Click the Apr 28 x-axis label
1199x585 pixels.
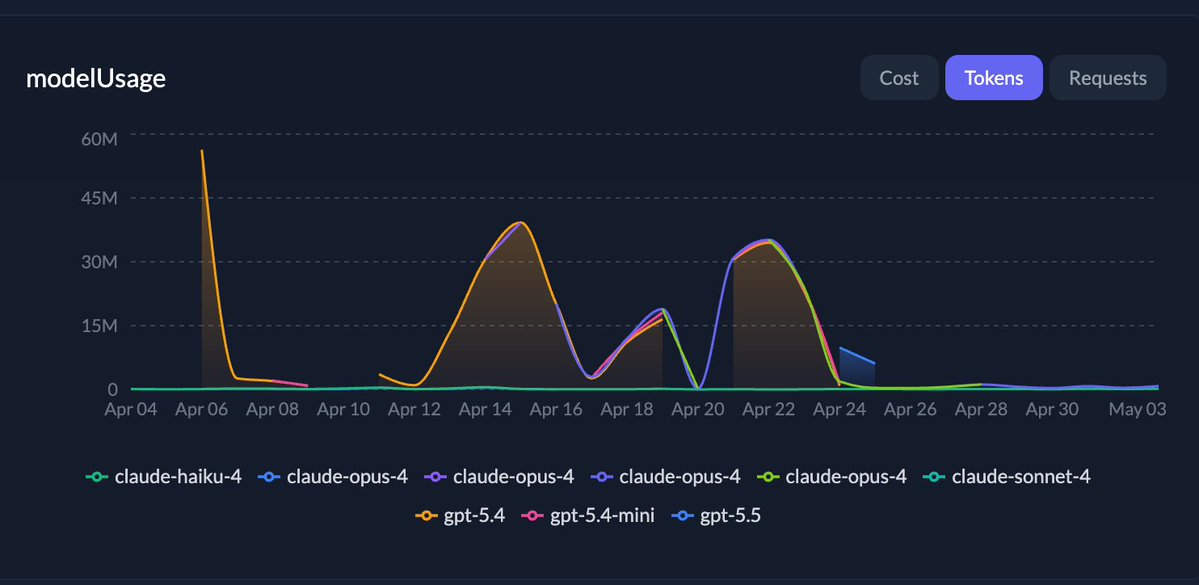tap(981, 410)
